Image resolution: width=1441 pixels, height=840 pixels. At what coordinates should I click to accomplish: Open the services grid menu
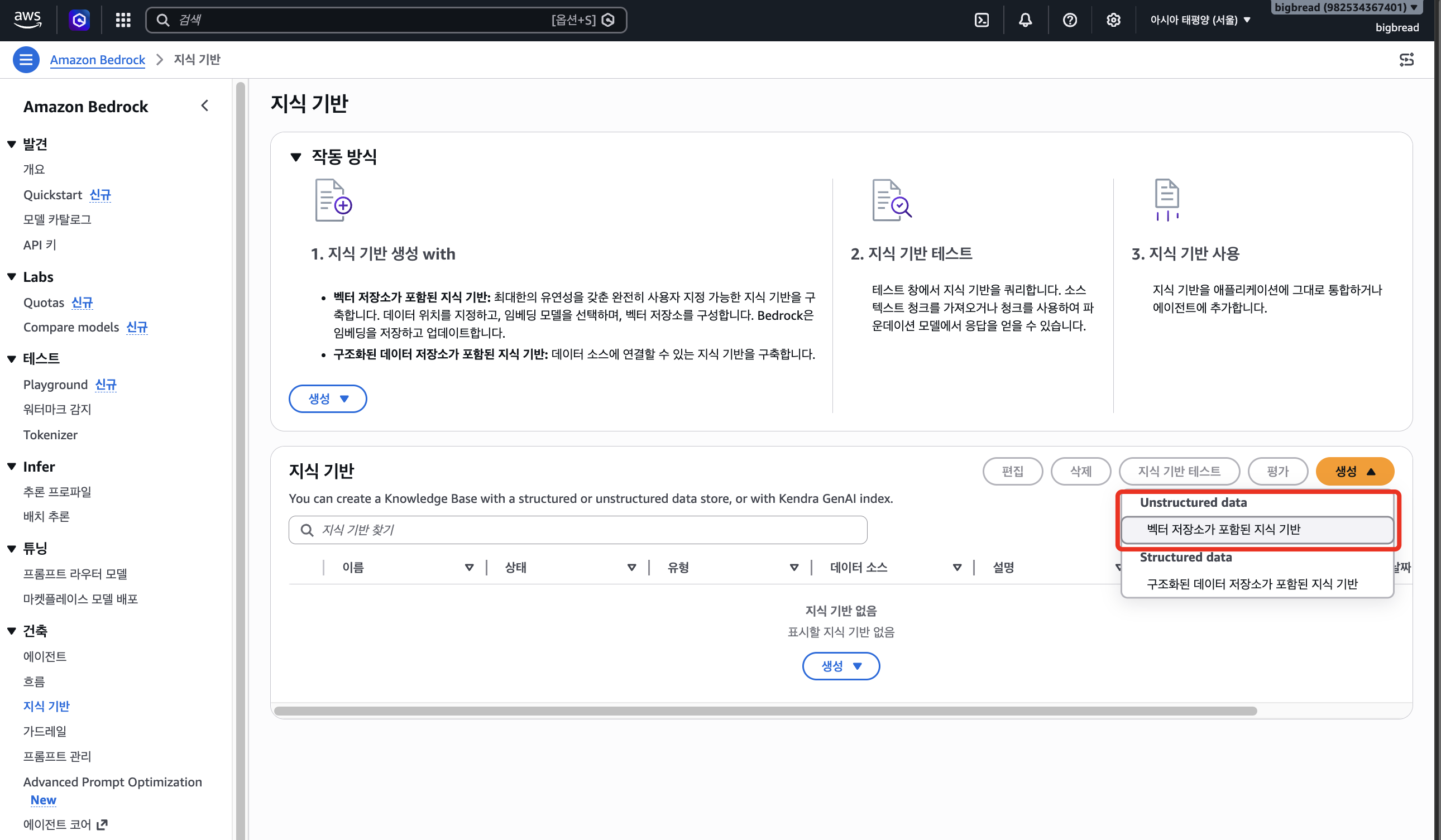pyautogui.click(x=123, y=20)
